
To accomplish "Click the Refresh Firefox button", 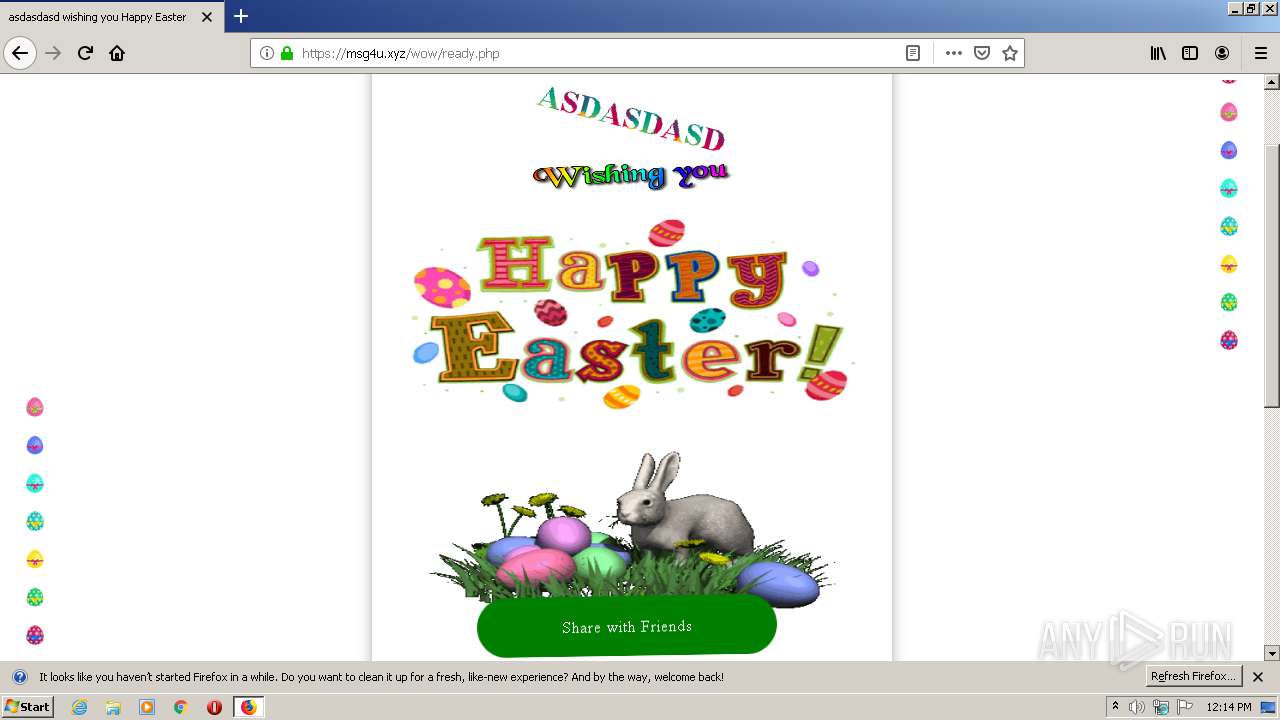I will [x=1194, y=676].
